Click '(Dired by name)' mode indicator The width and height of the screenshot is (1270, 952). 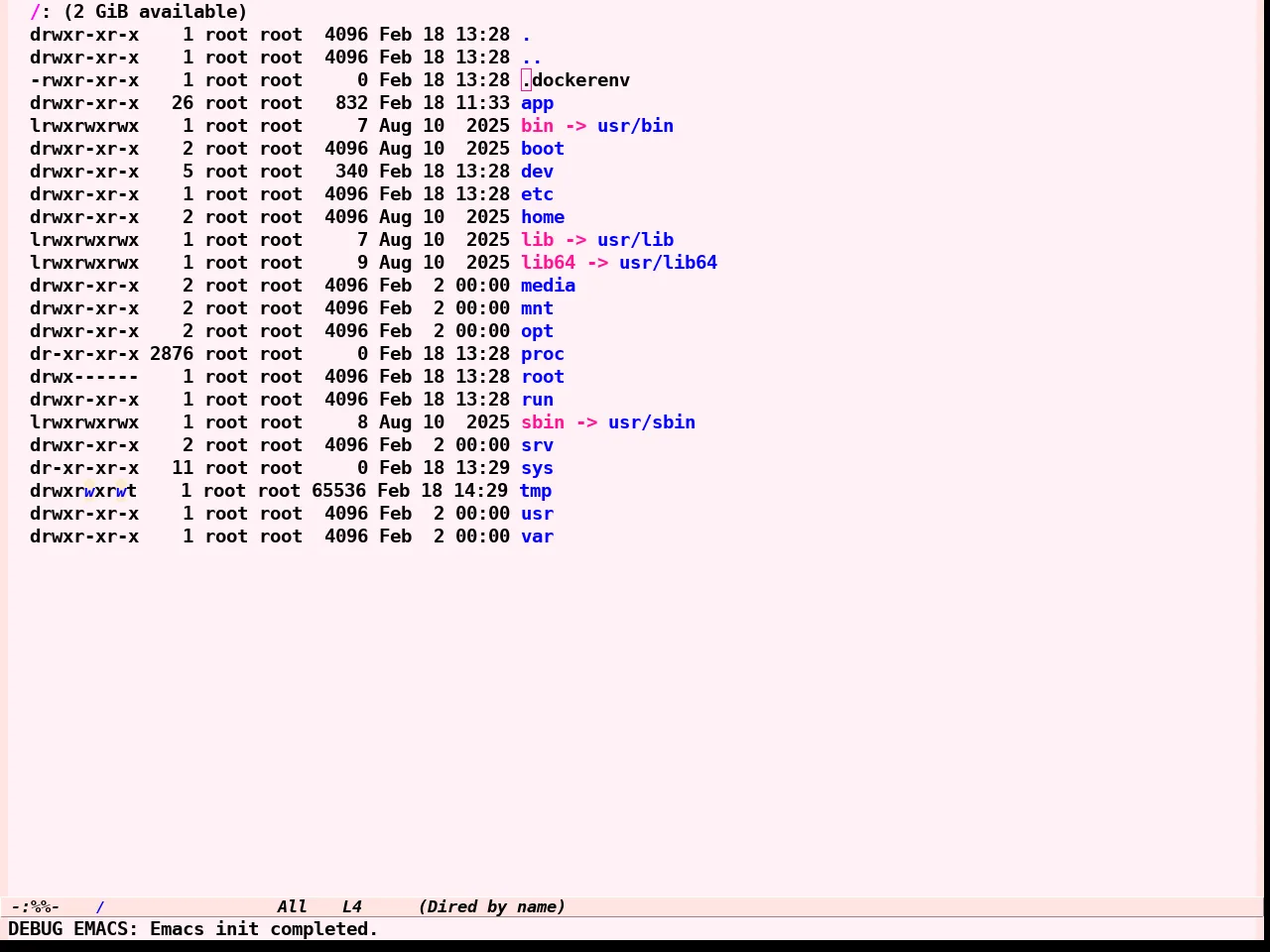[x=492, y=906]
